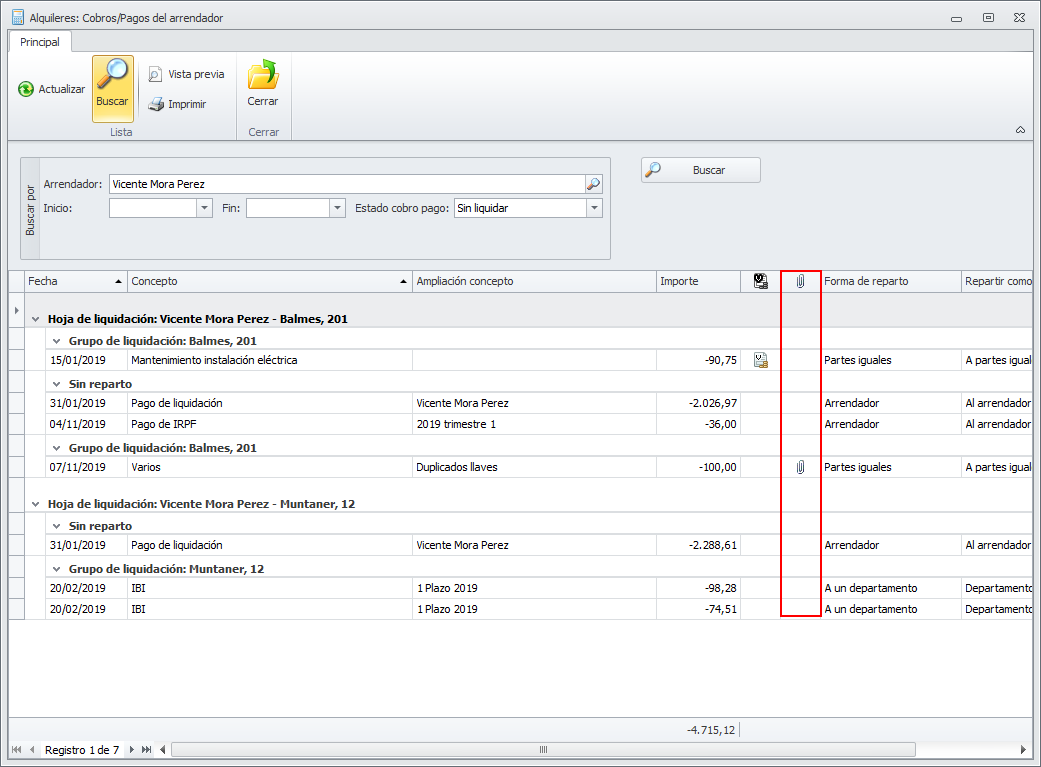Open Estado cobro pago dropdown
Screen dimensions: 1041x767
594,208
